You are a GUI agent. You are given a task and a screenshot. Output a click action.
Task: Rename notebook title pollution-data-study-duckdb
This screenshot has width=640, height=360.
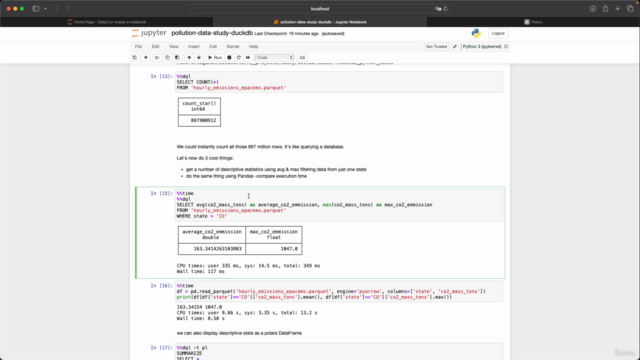click(x=212, y=33)
